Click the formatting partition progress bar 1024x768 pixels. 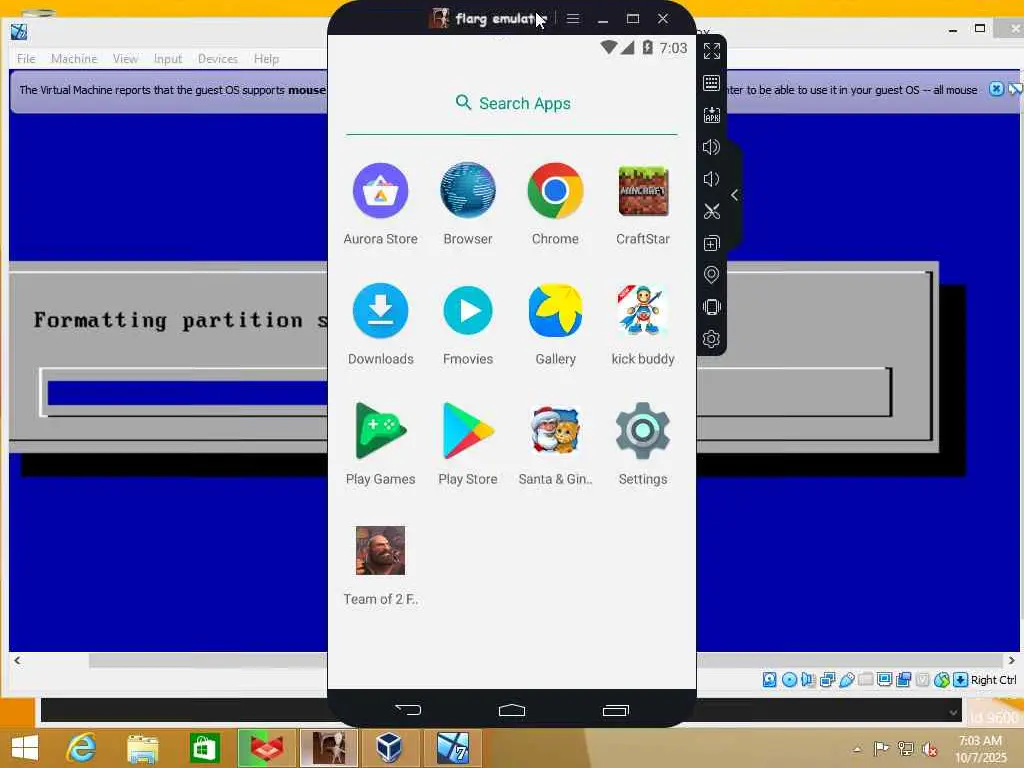pyautogui.click(x=466, y=392)
